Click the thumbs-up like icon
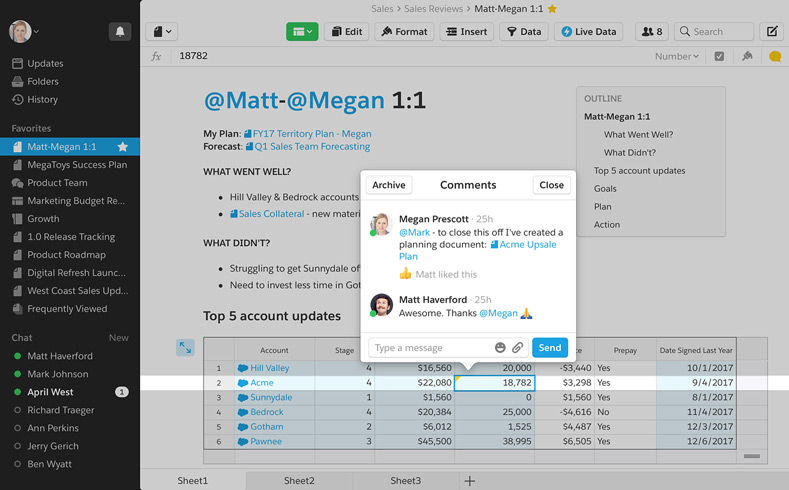 pos(405,274)
